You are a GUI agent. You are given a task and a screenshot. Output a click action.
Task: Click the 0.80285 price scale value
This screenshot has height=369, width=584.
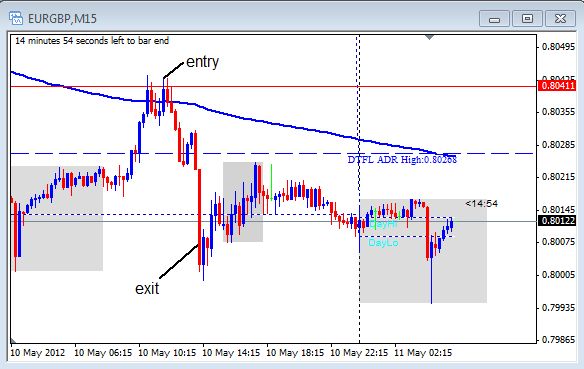558,144
